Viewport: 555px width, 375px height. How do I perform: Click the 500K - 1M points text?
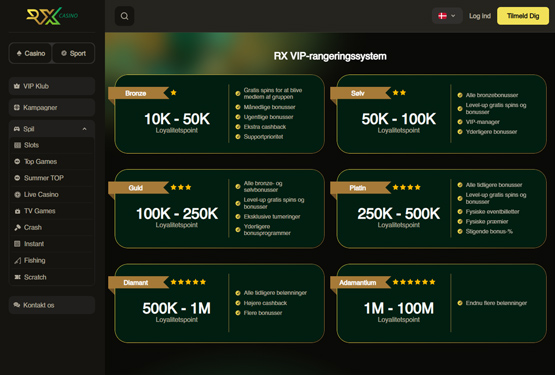177,308
